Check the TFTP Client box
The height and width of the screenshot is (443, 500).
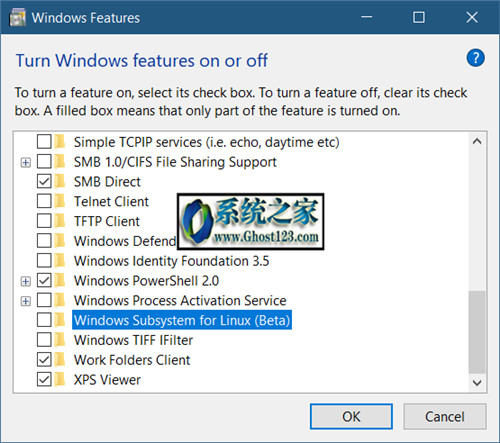[x=44, y=221]
